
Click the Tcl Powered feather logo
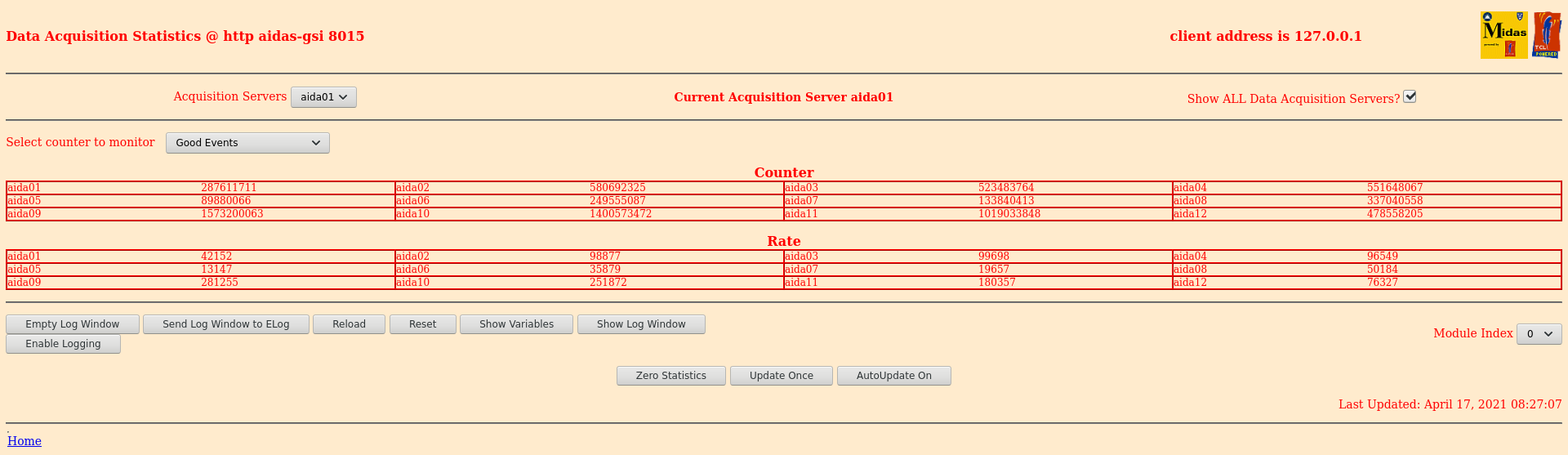(1547, 35)
